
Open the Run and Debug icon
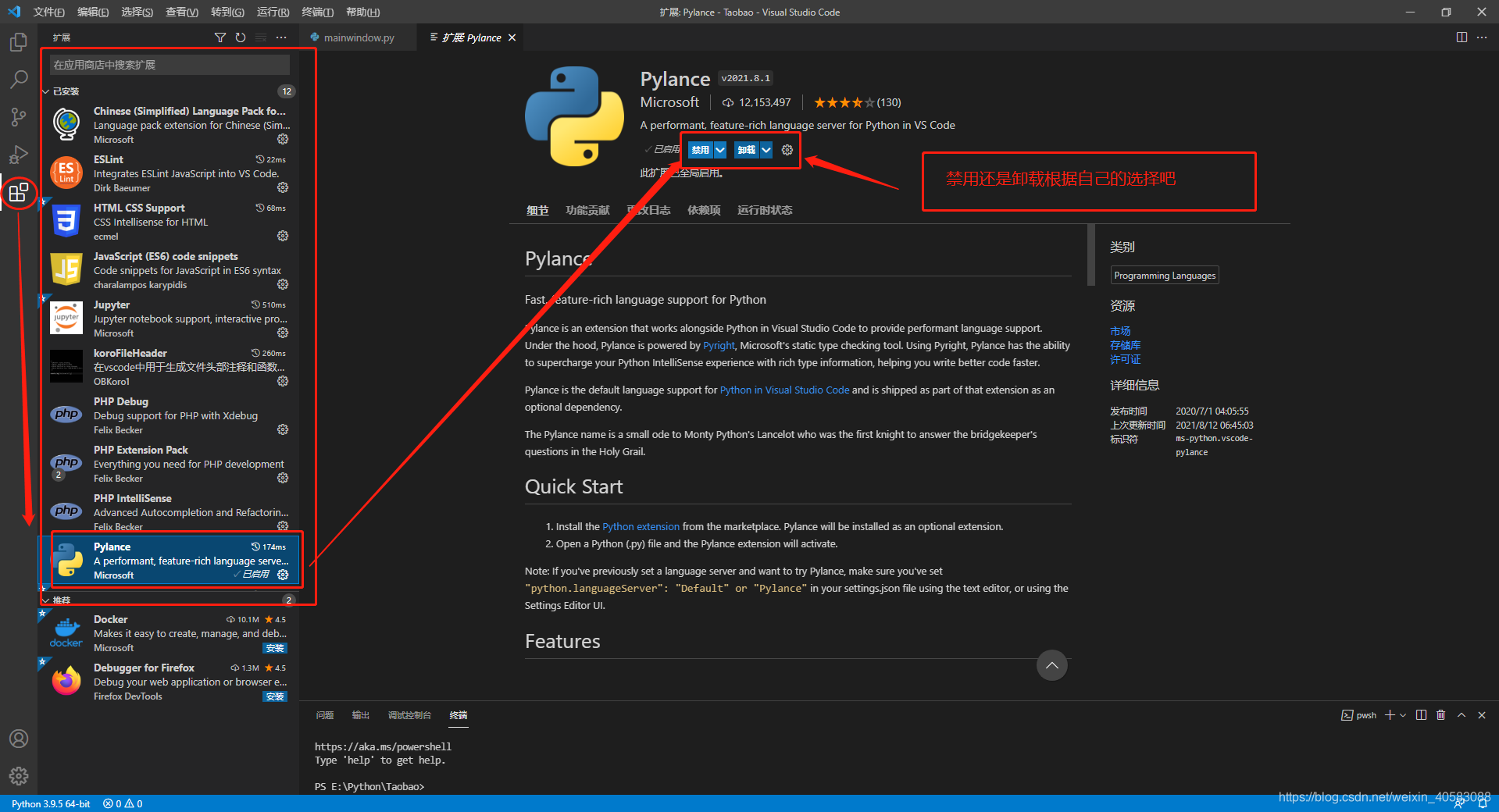(x=19, y=154)
